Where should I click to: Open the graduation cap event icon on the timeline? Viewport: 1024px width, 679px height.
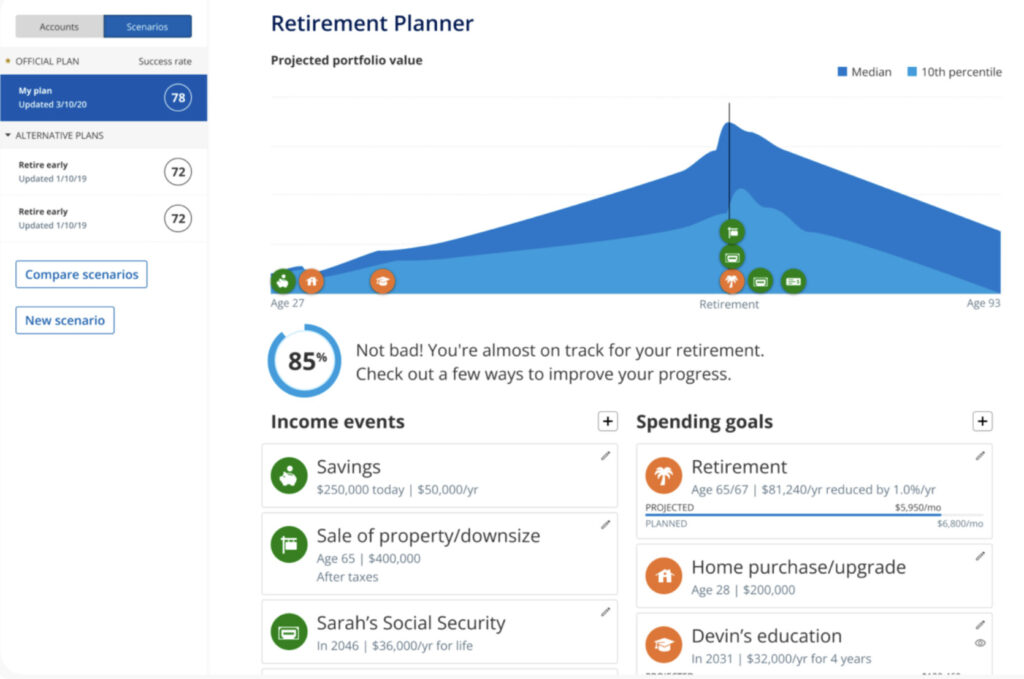pyautogui.click(x=383, y=281)
